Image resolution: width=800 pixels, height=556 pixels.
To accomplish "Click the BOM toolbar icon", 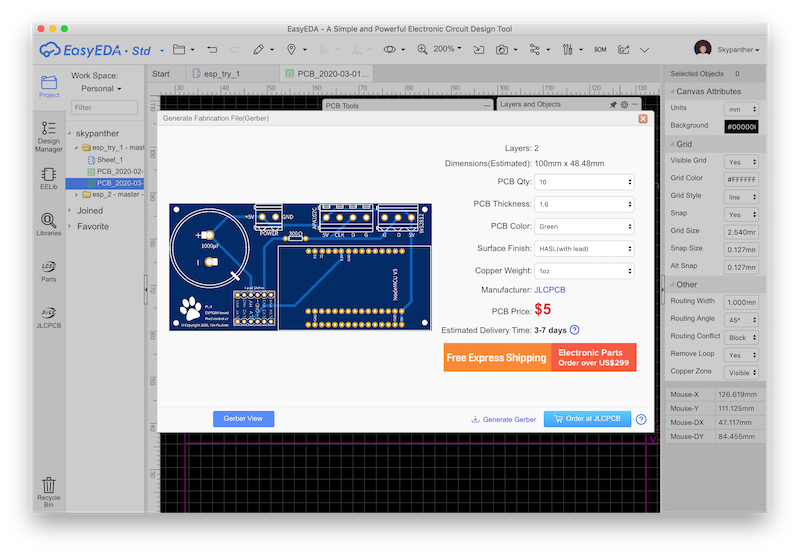I will 600,49.
